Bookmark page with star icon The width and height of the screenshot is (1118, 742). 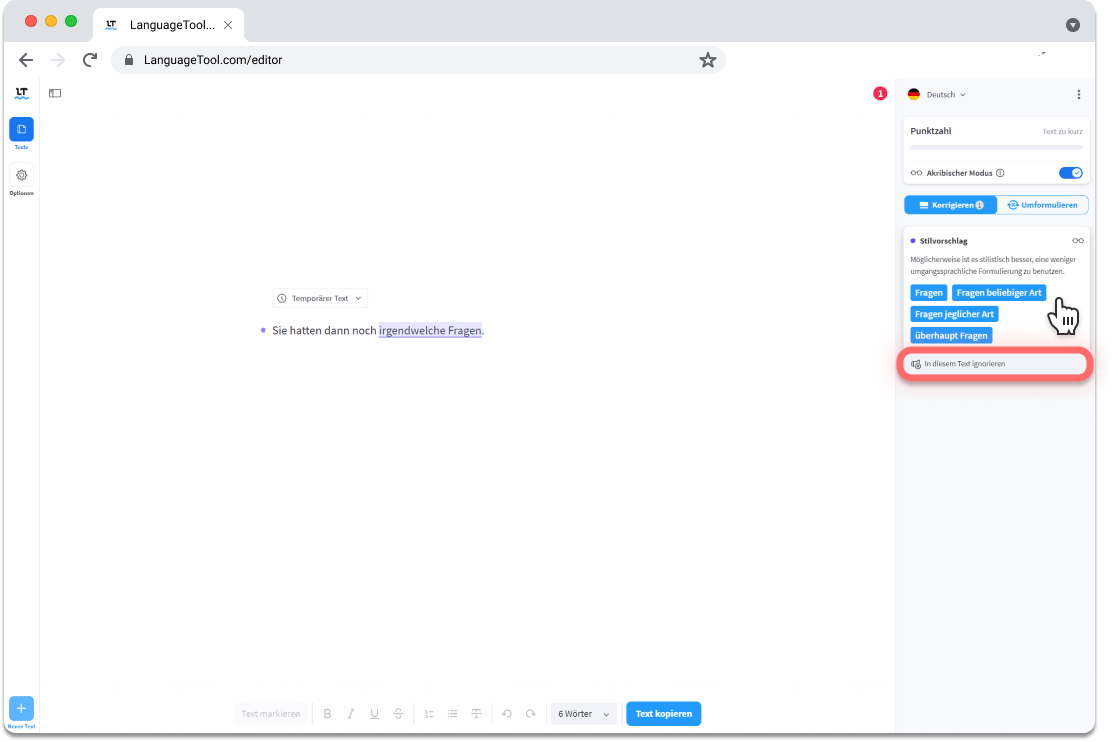point(707,60)
